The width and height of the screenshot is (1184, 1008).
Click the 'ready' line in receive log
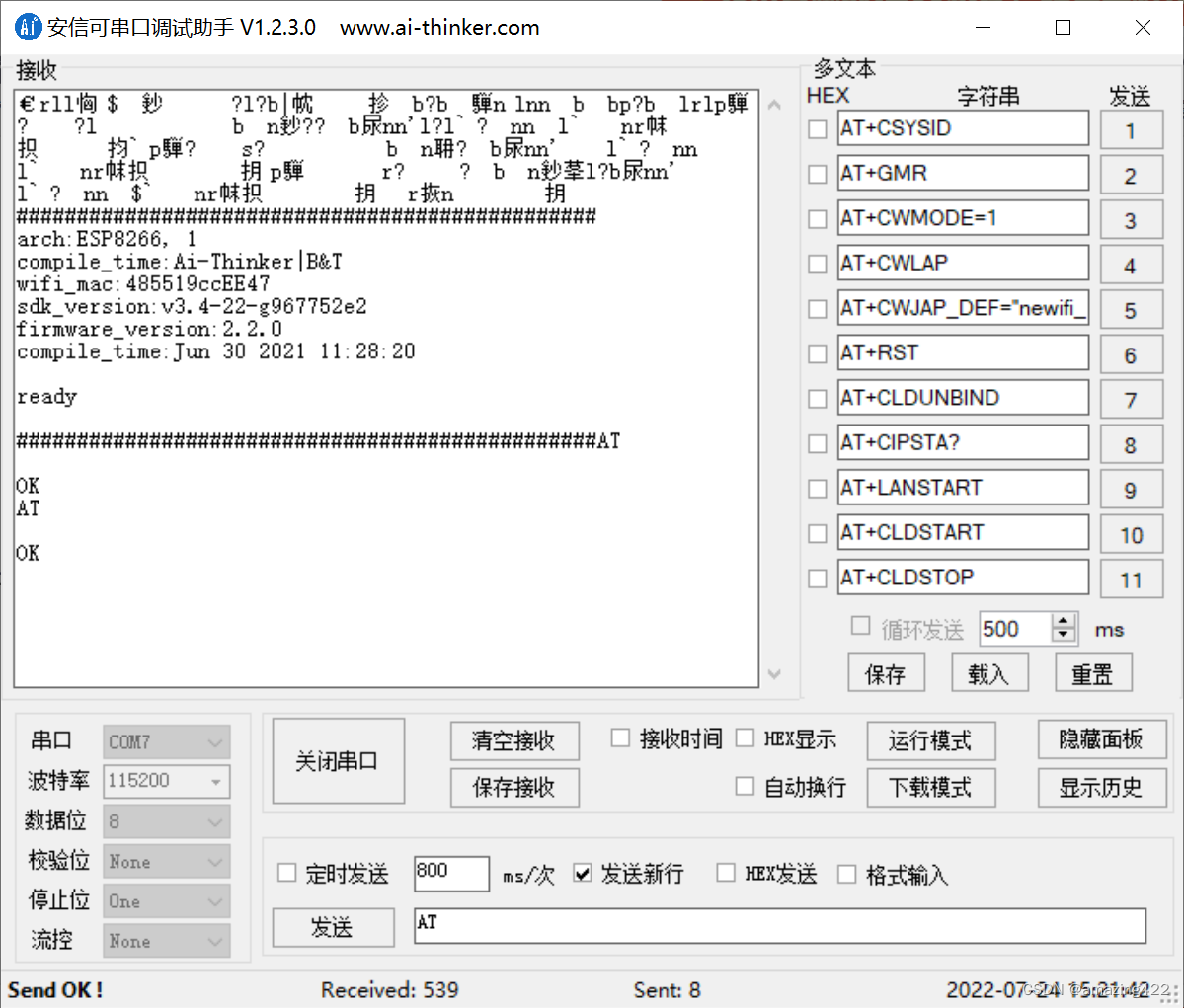click(46, 397)
